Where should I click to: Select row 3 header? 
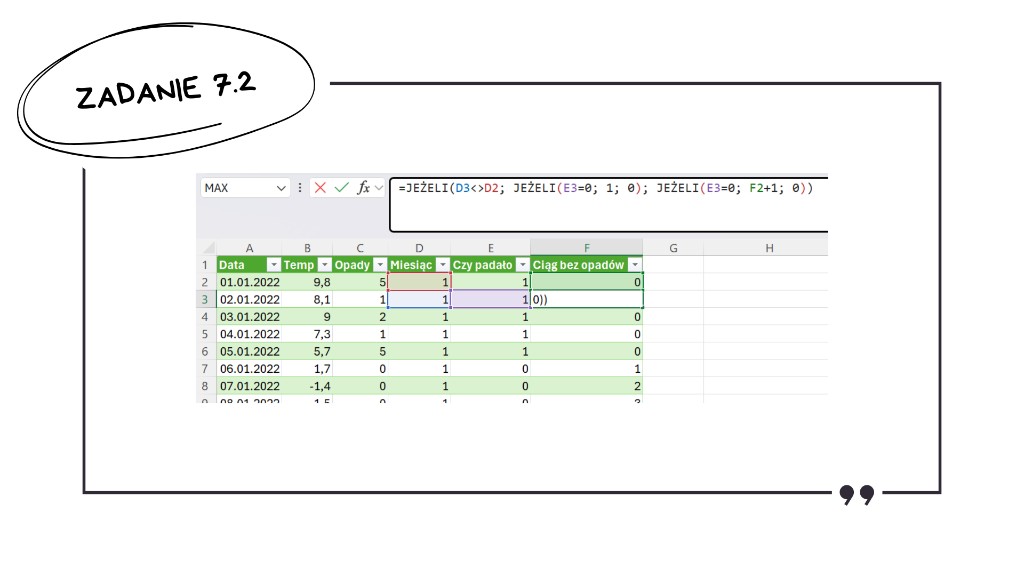(x=205, y=299)
